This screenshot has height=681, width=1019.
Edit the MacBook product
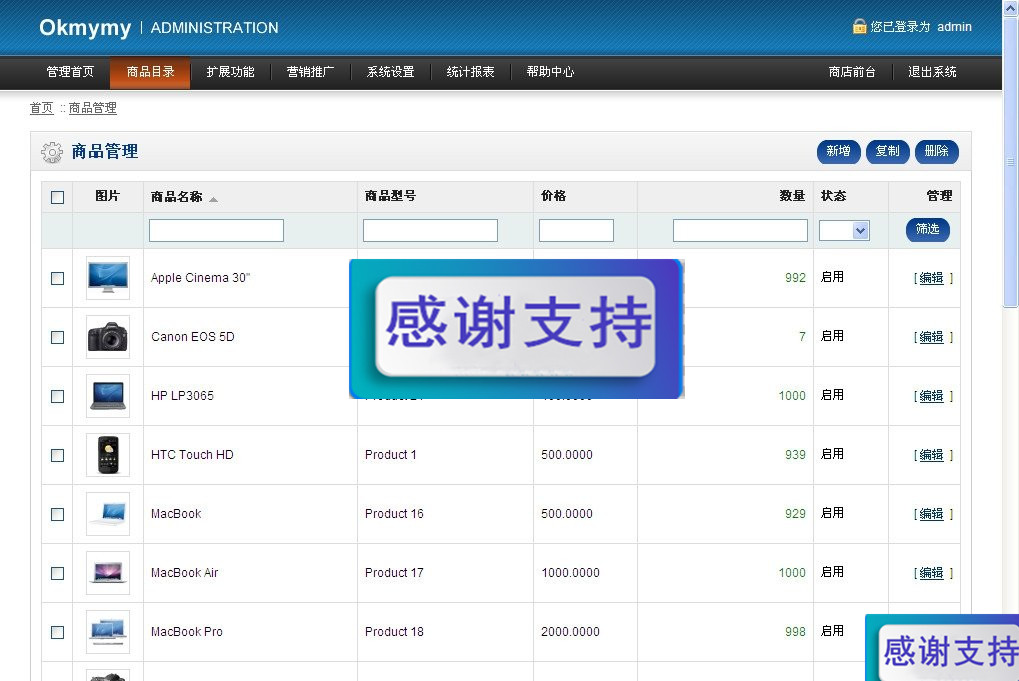[931, 514]
